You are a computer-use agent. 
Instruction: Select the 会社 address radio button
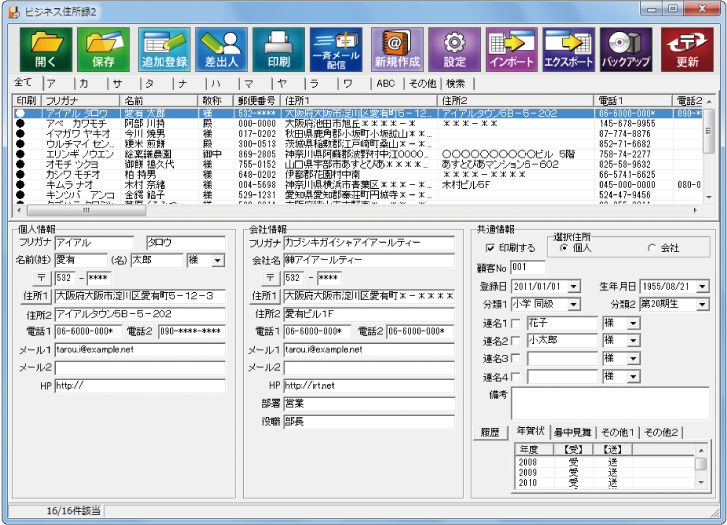point(652,248)
